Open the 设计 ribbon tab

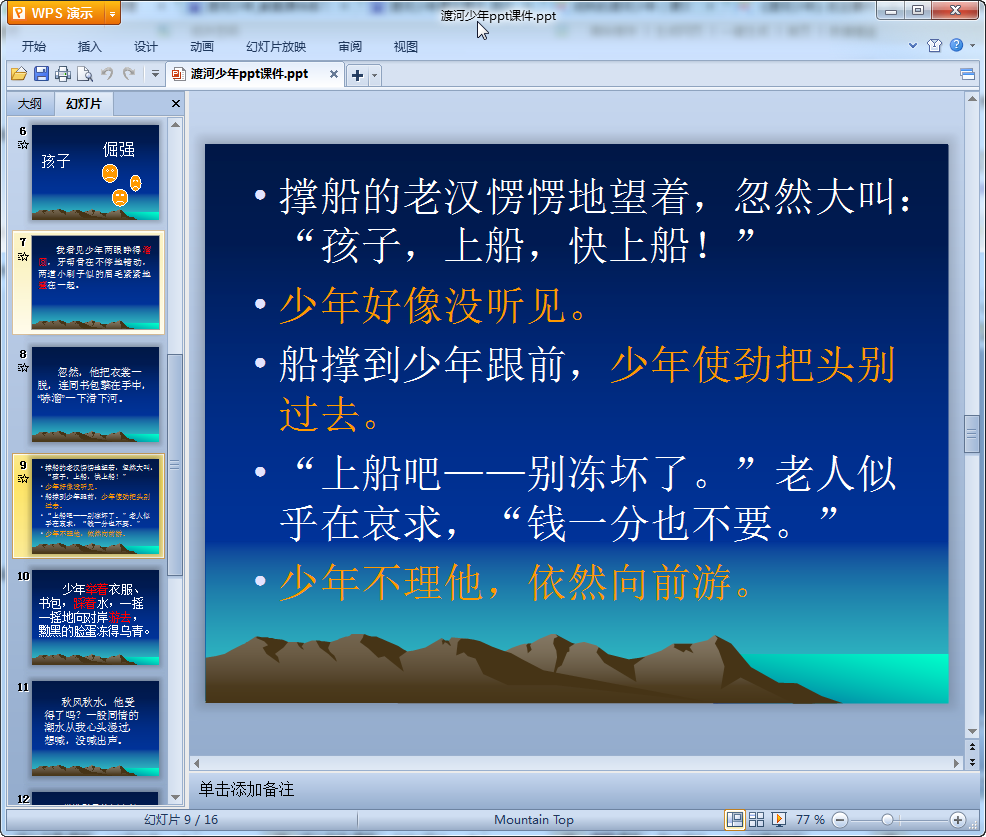click(145, 47)
